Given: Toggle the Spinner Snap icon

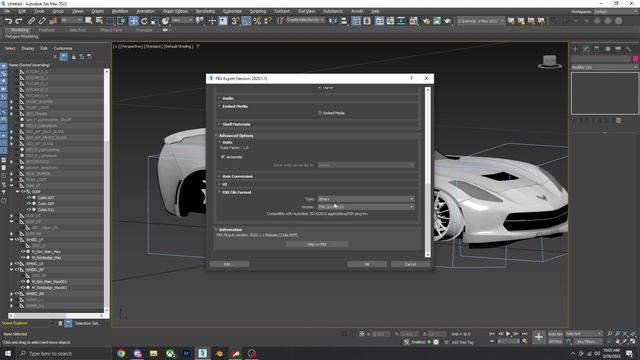Looking at the screenshot, I should coord(267,21).
